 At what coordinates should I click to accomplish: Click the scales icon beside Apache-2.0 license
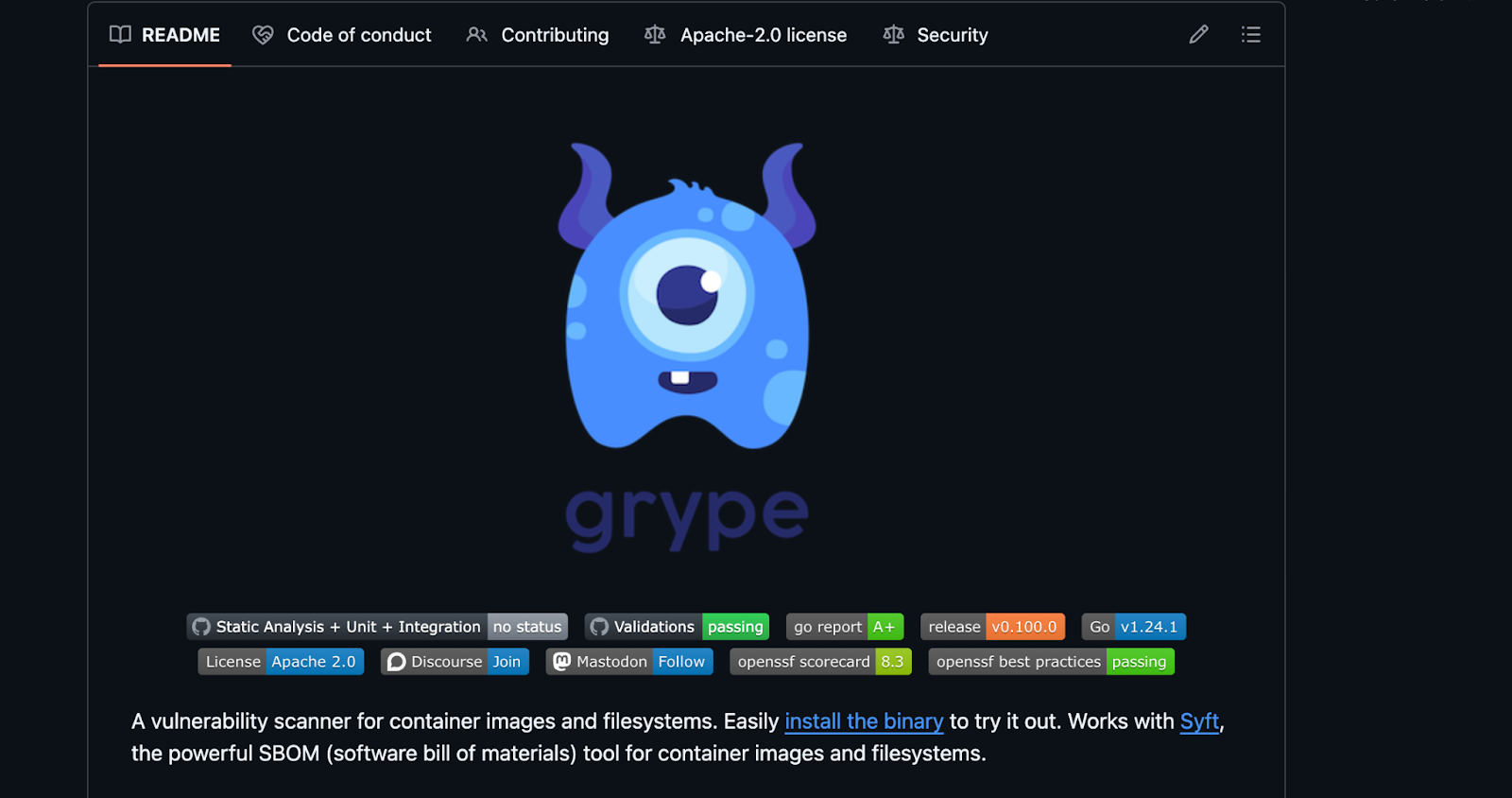point(655,35)
